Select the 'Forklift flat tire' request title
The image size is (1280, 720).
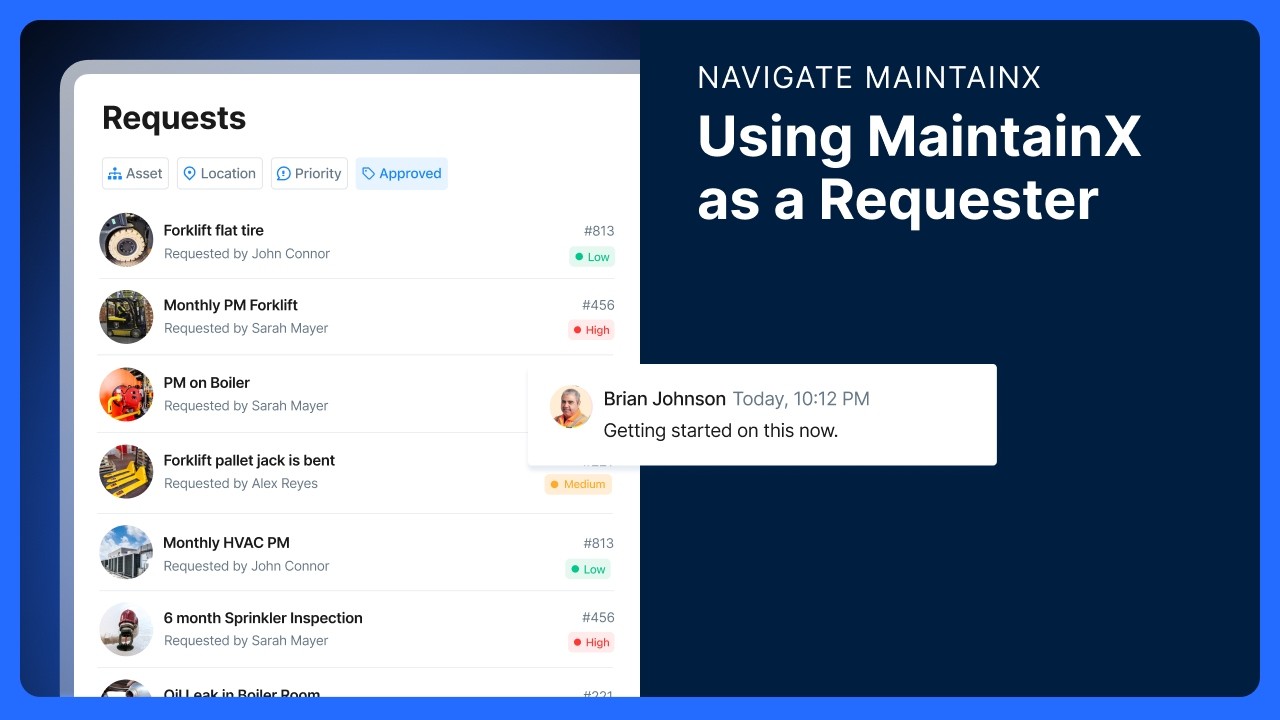tap(214, 230)
